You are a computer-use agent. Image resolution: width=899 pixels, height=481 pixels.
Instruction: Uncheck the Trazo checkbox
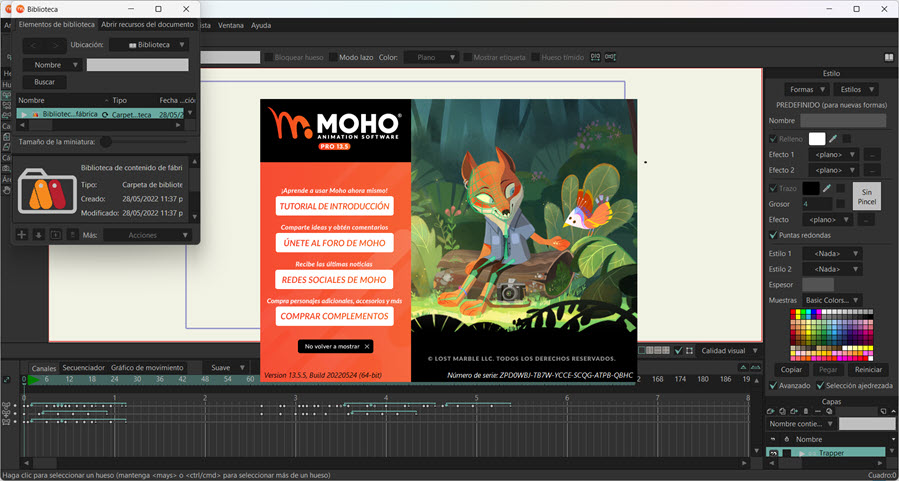(x=773, y=188)
